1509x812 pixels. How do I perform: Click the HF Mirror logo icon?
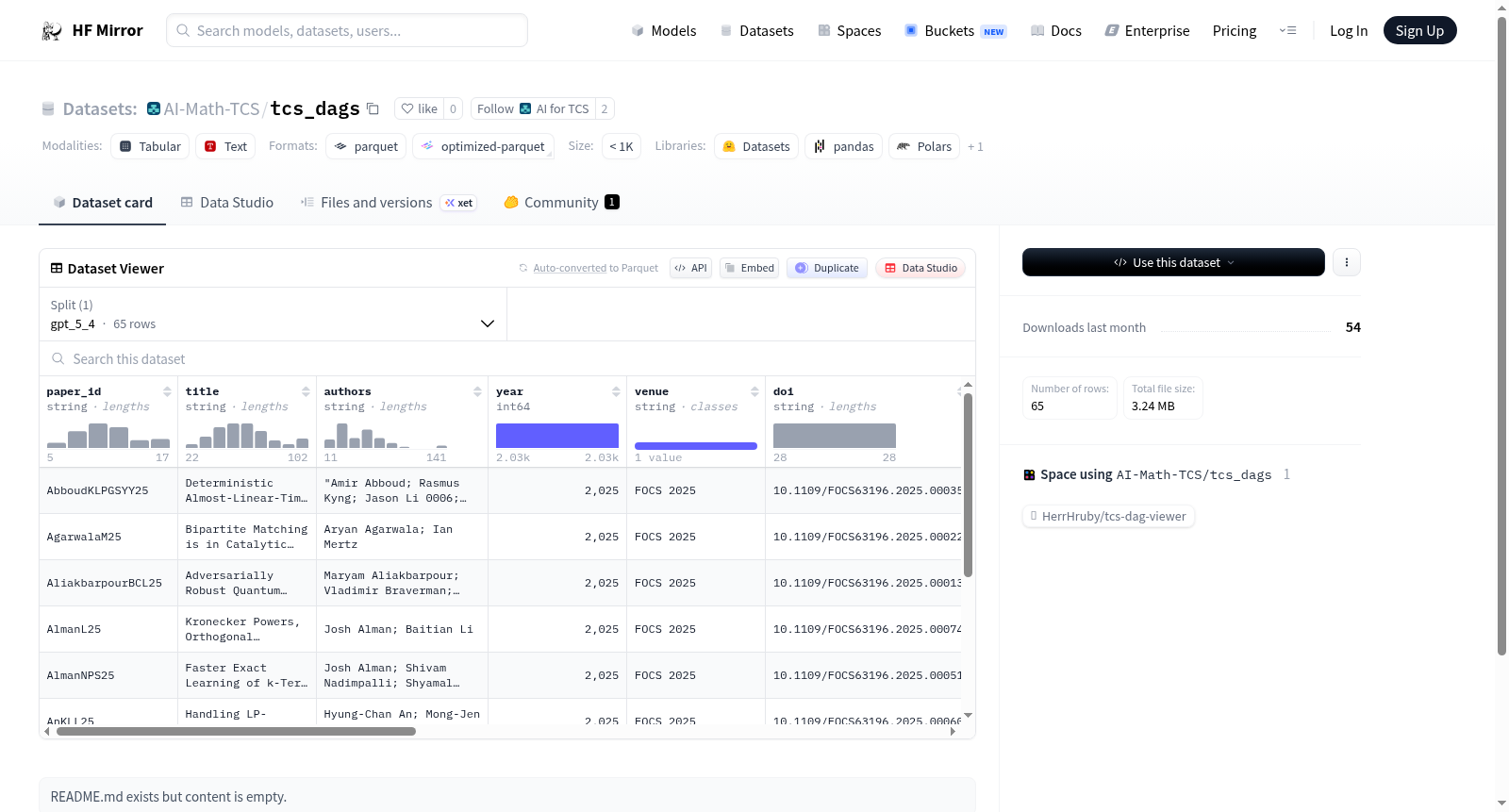pyautogui.click(x=52, y=31)
